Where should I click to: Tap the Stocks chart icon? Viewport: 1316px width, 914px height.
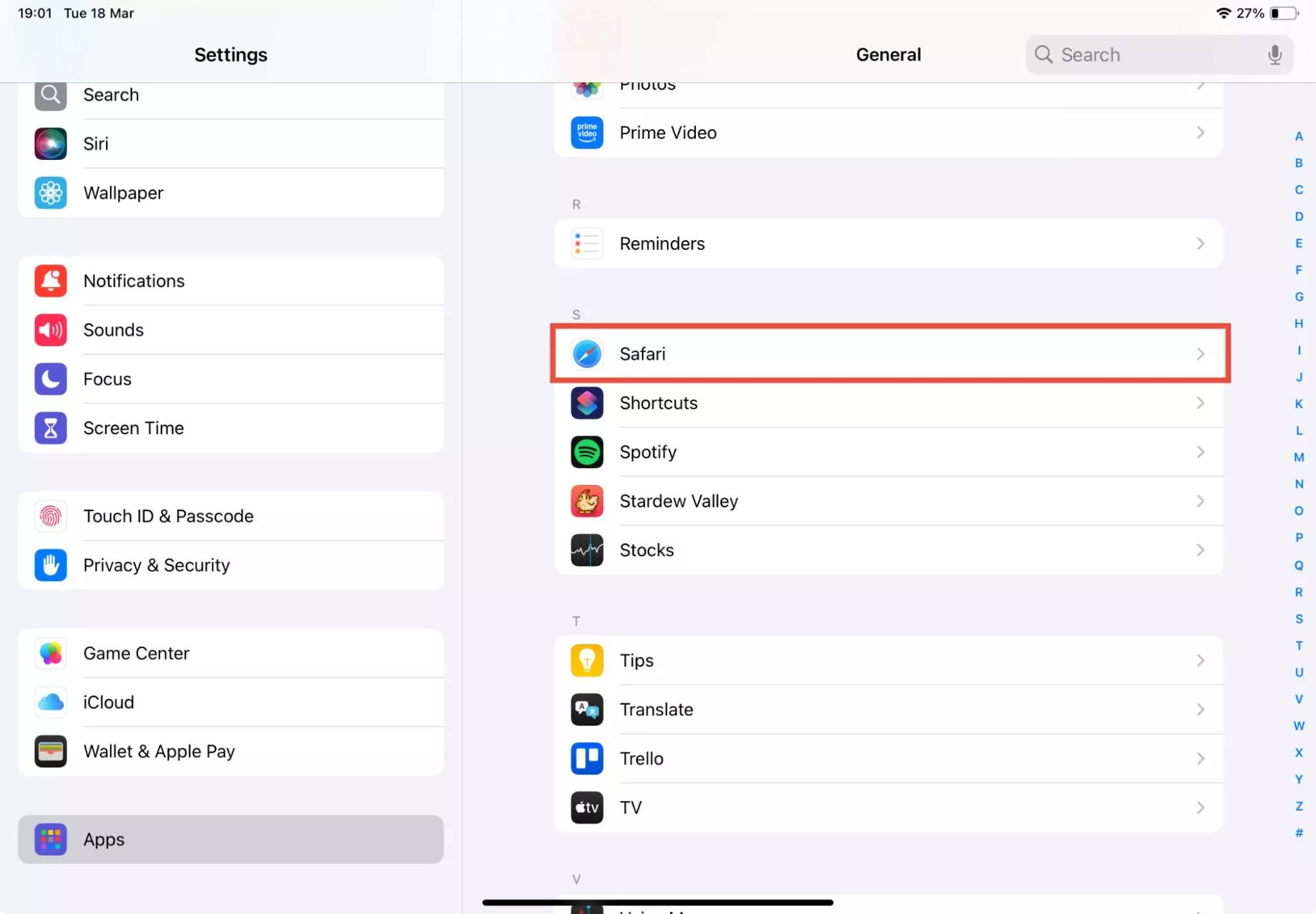587,550
